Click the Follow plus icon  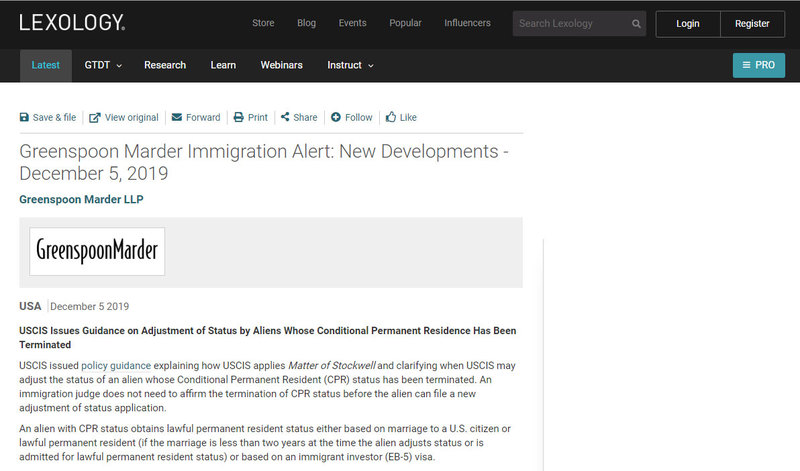coord(335,117)
